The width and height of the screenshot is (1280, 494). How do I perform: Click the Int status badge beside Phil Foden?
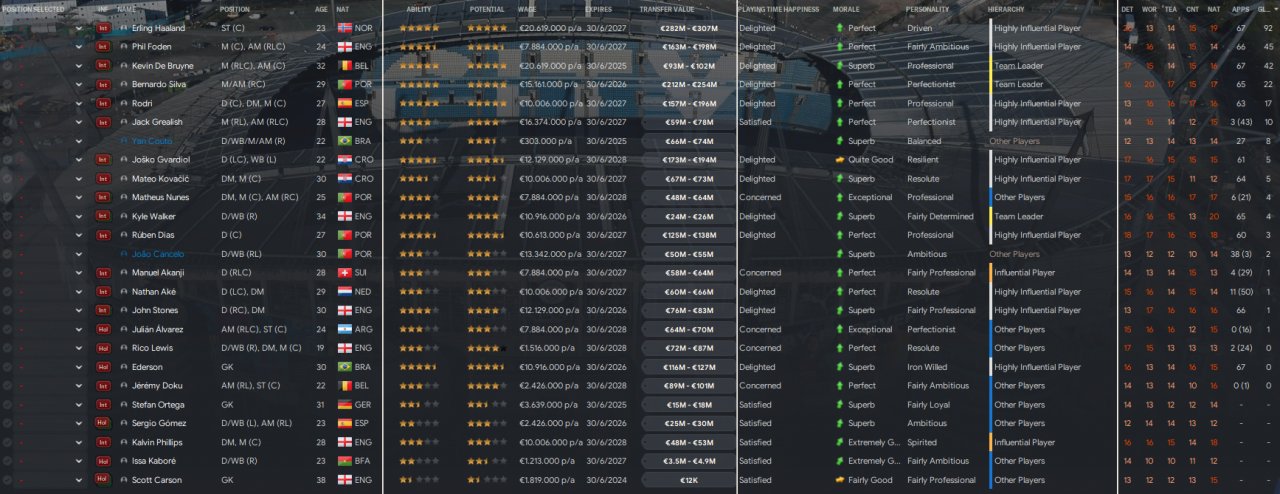pyautogui.click(x=102, y=47)
